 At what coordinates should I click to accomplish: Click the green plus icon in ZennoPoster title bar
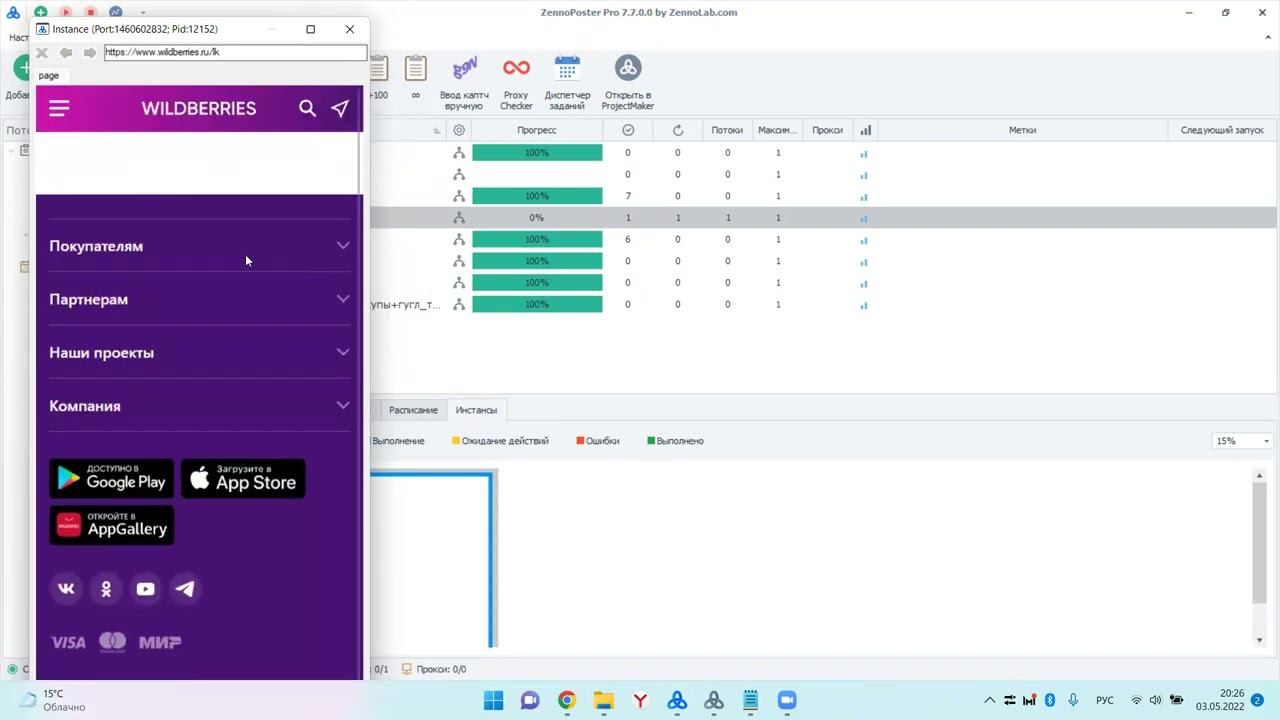(41, 13)
